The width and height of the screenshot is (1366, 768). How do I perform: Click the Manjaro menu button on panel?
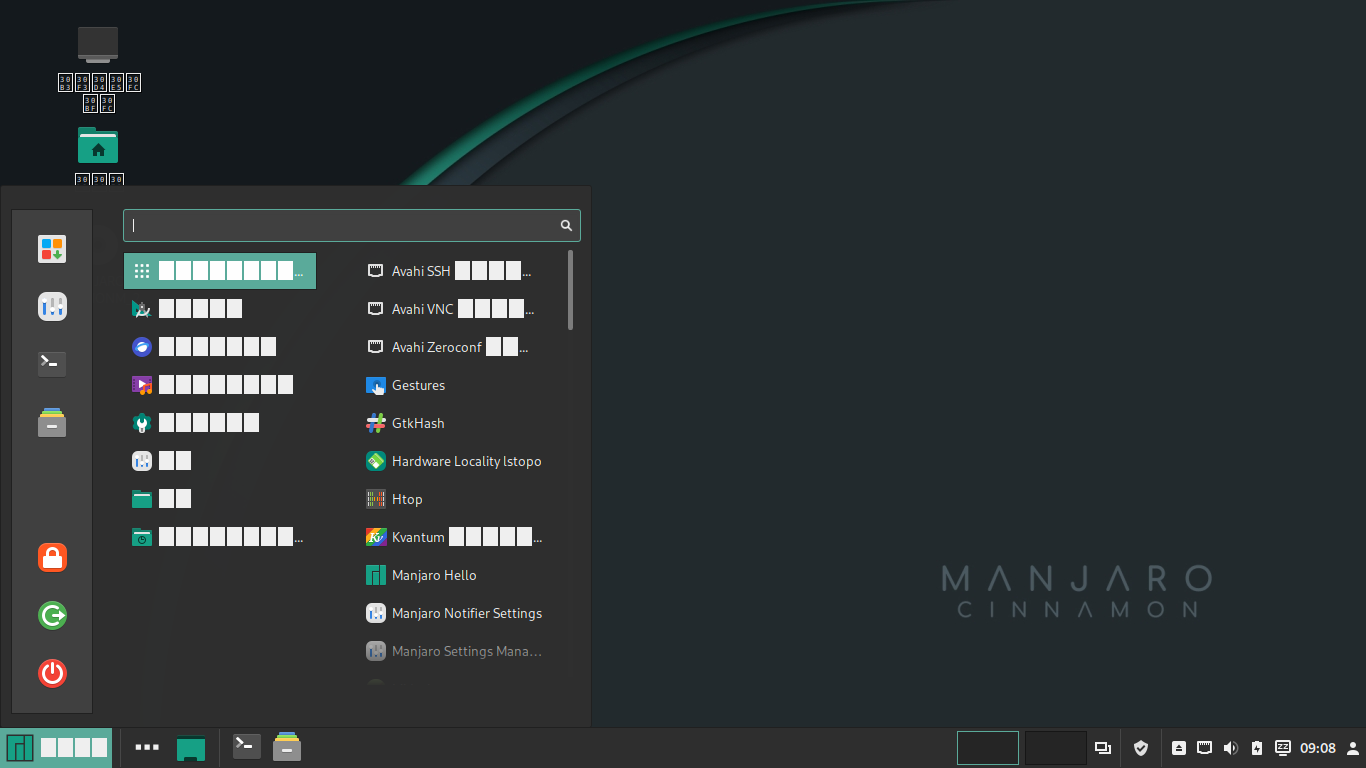[x=56, y=747]
